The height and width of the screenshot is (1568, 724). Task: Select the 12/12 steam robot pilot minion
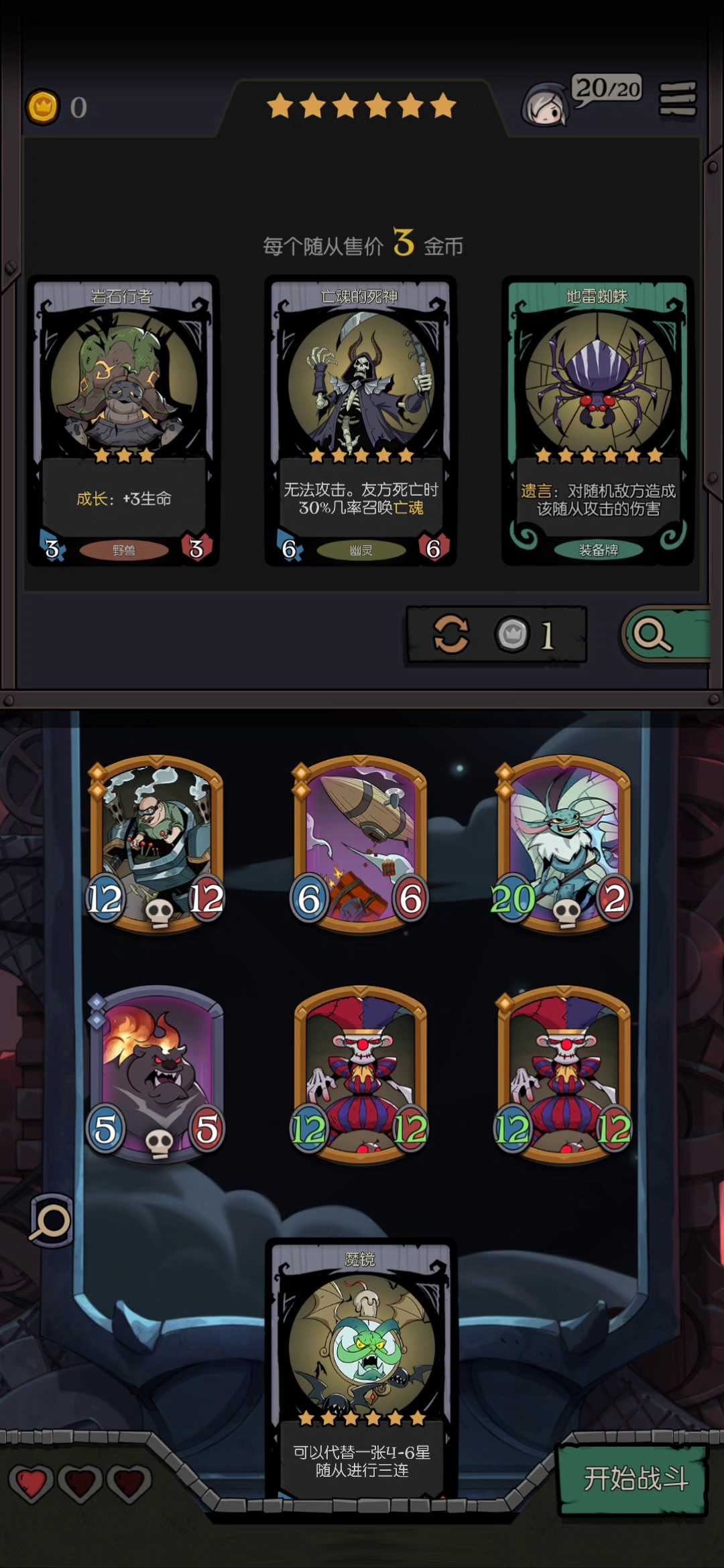[x=156, y=844]
